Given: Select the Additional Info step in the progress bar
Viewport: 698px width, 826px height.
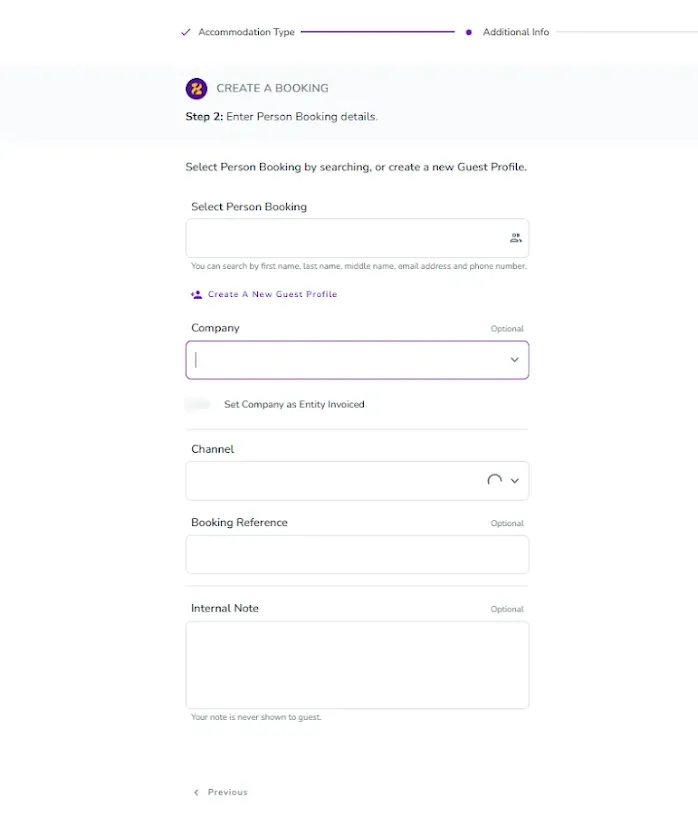Looking at the screenshot, I should coord(517,32).
